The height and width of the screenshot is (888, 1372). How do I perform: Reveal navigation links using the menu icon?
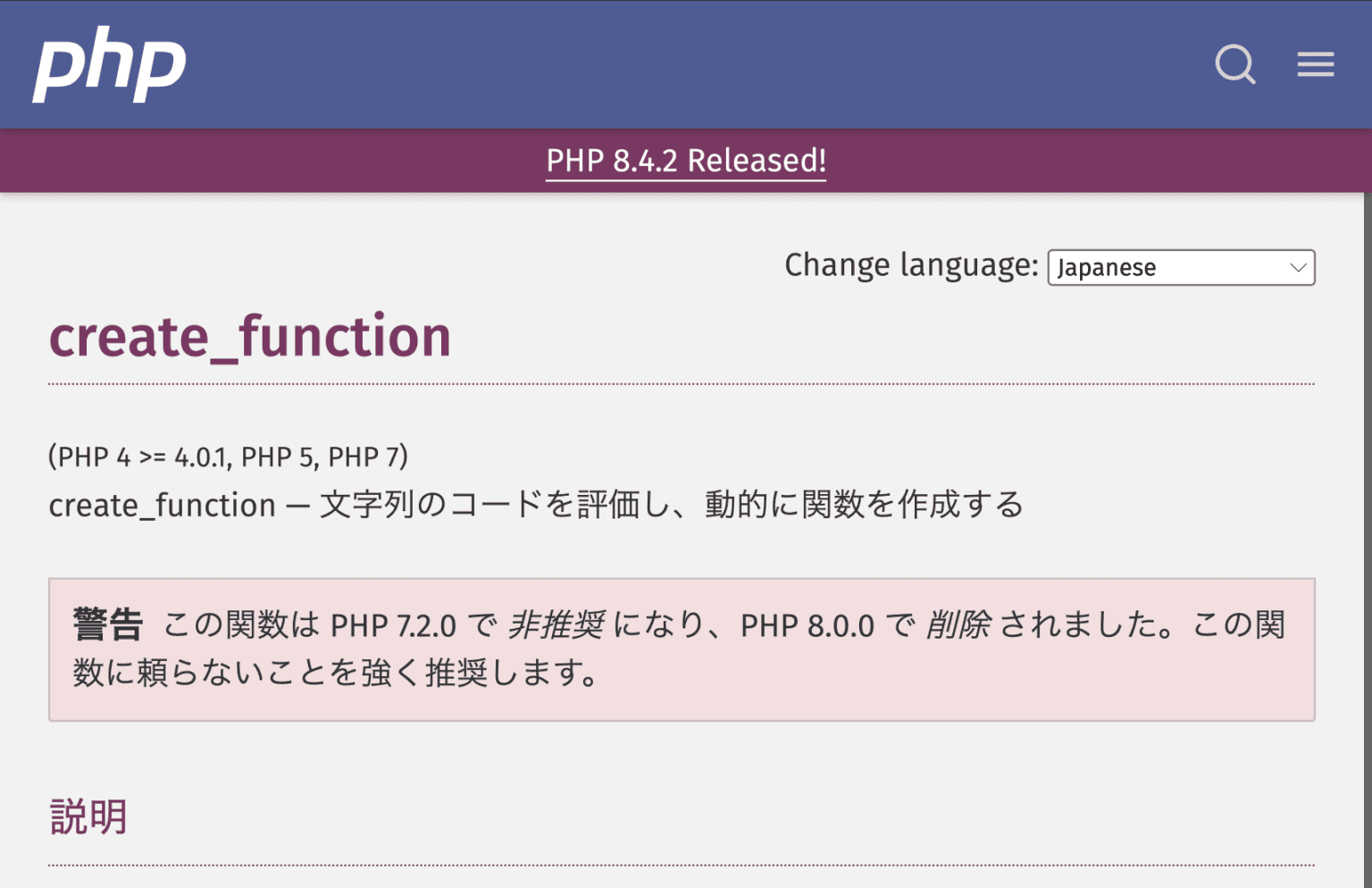pyautogui.click(x=1315, y=63)
